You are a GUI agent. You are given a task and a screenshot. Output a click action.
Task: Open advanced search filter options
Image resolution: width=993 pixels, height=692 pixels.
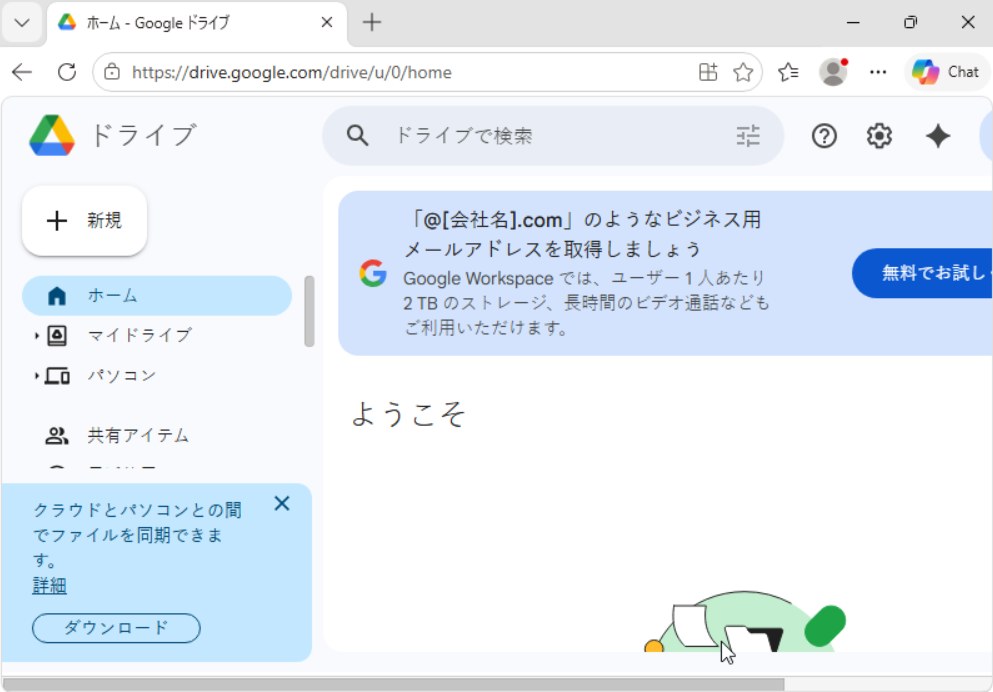tap(747, 135)
